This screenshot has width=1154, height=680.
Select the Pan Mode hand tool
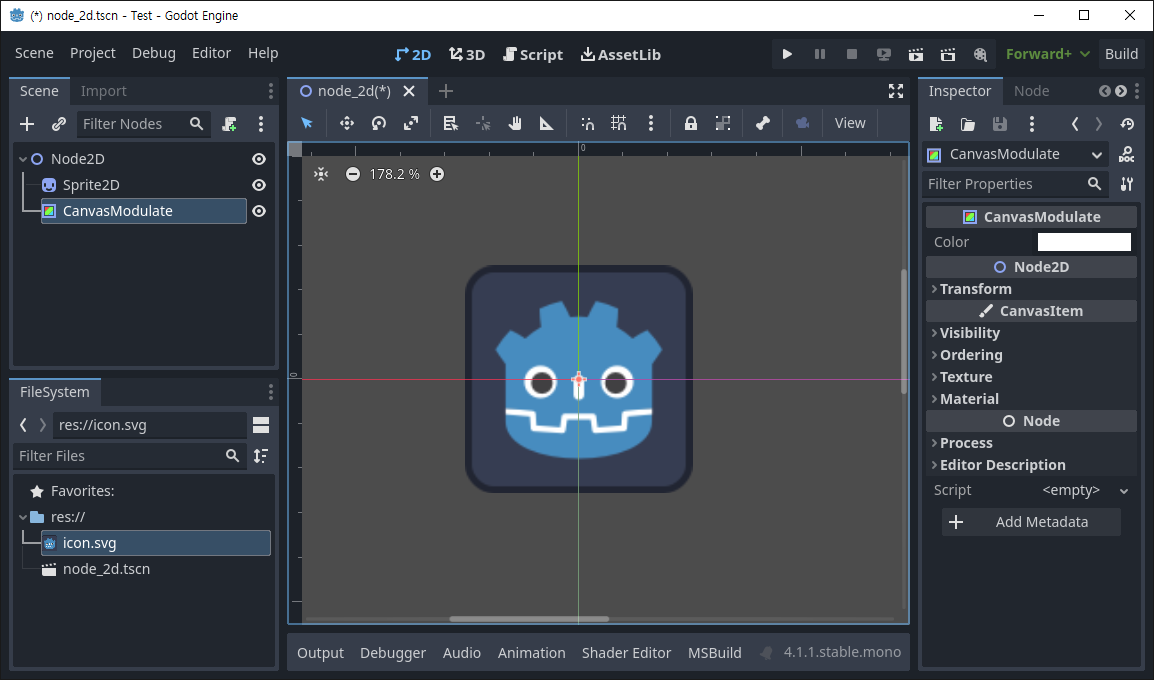click(x=514, y=123)
